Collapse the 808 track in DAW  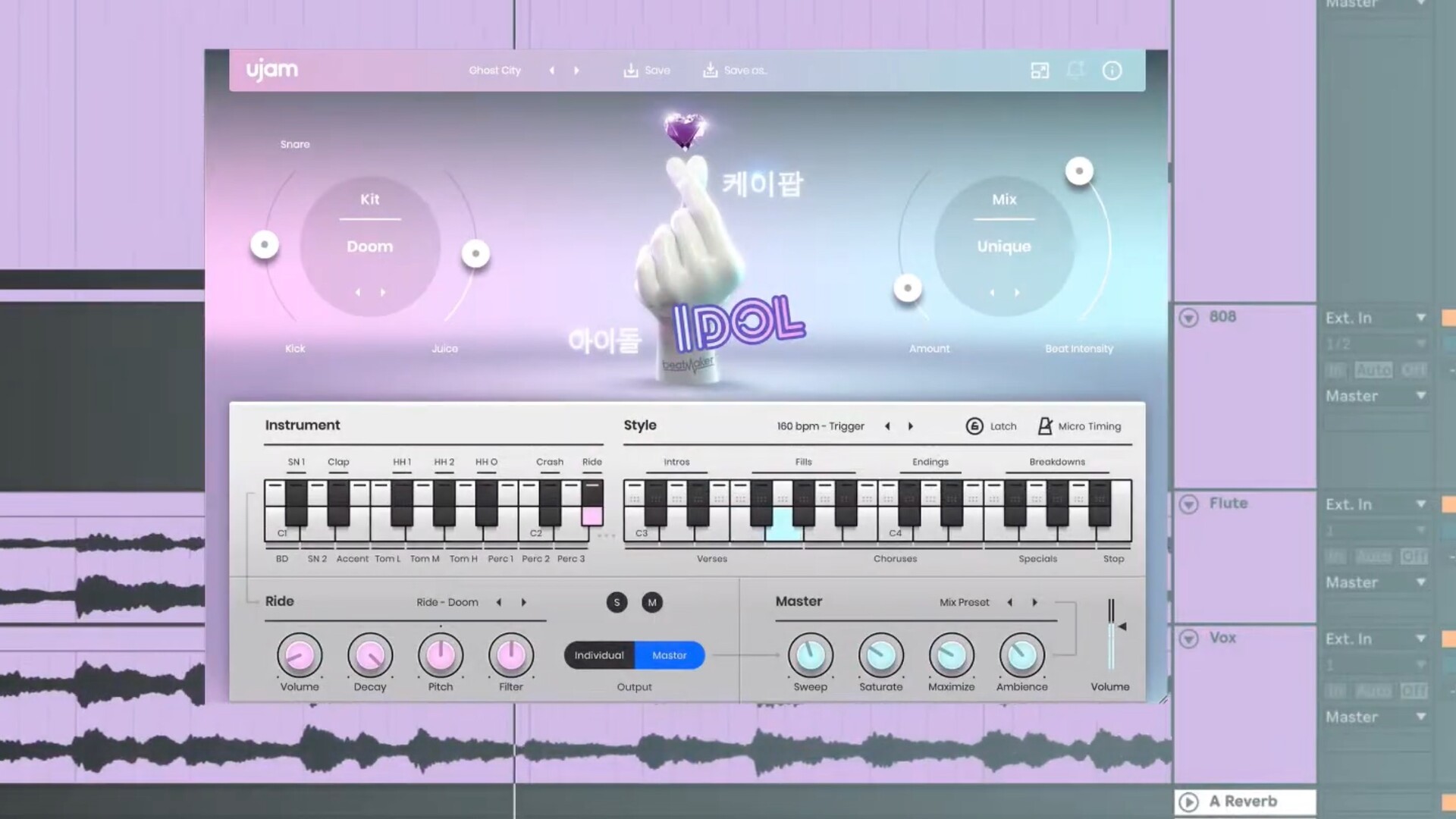pos(1188,318)
